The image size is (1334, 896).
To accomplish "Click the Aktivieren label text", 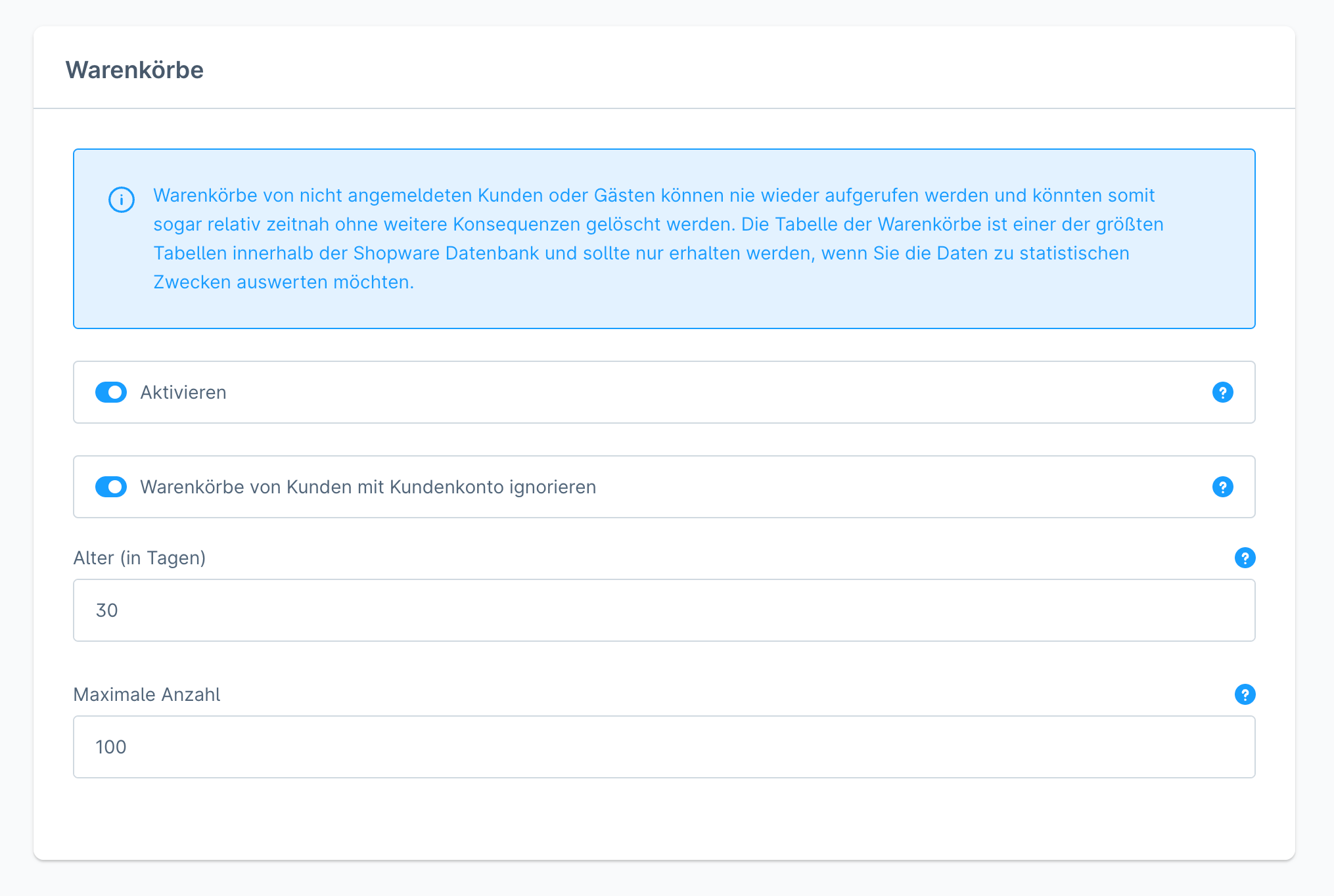I will 183,392.
